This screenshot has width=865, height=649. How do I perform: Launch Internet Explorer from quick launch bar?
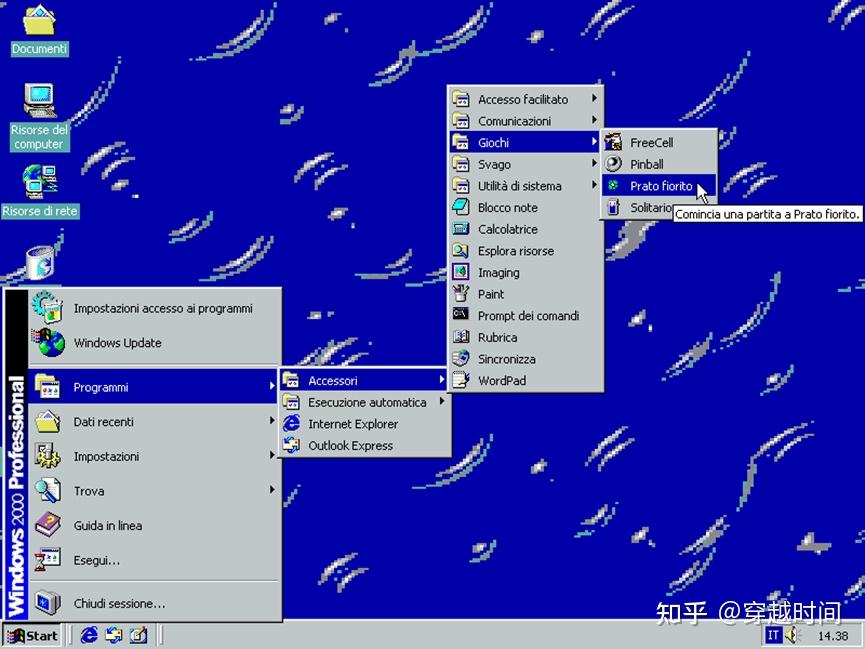point(89,635)
